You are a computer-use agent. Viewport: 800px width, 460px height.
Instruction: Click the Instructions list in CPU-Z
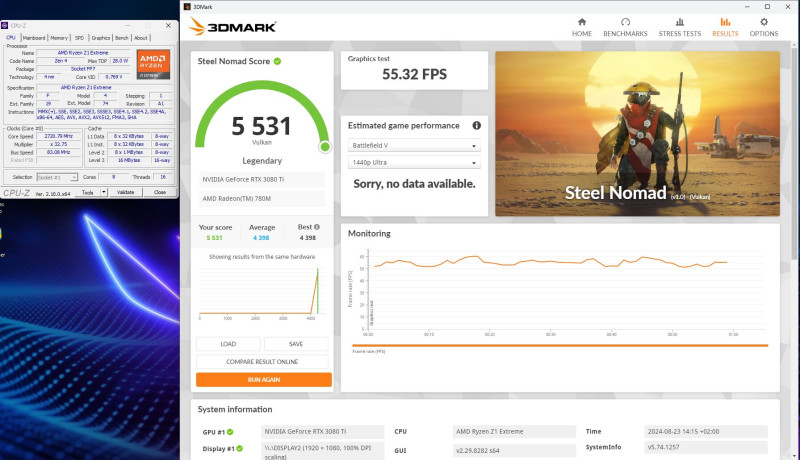(x=105, y=114)
